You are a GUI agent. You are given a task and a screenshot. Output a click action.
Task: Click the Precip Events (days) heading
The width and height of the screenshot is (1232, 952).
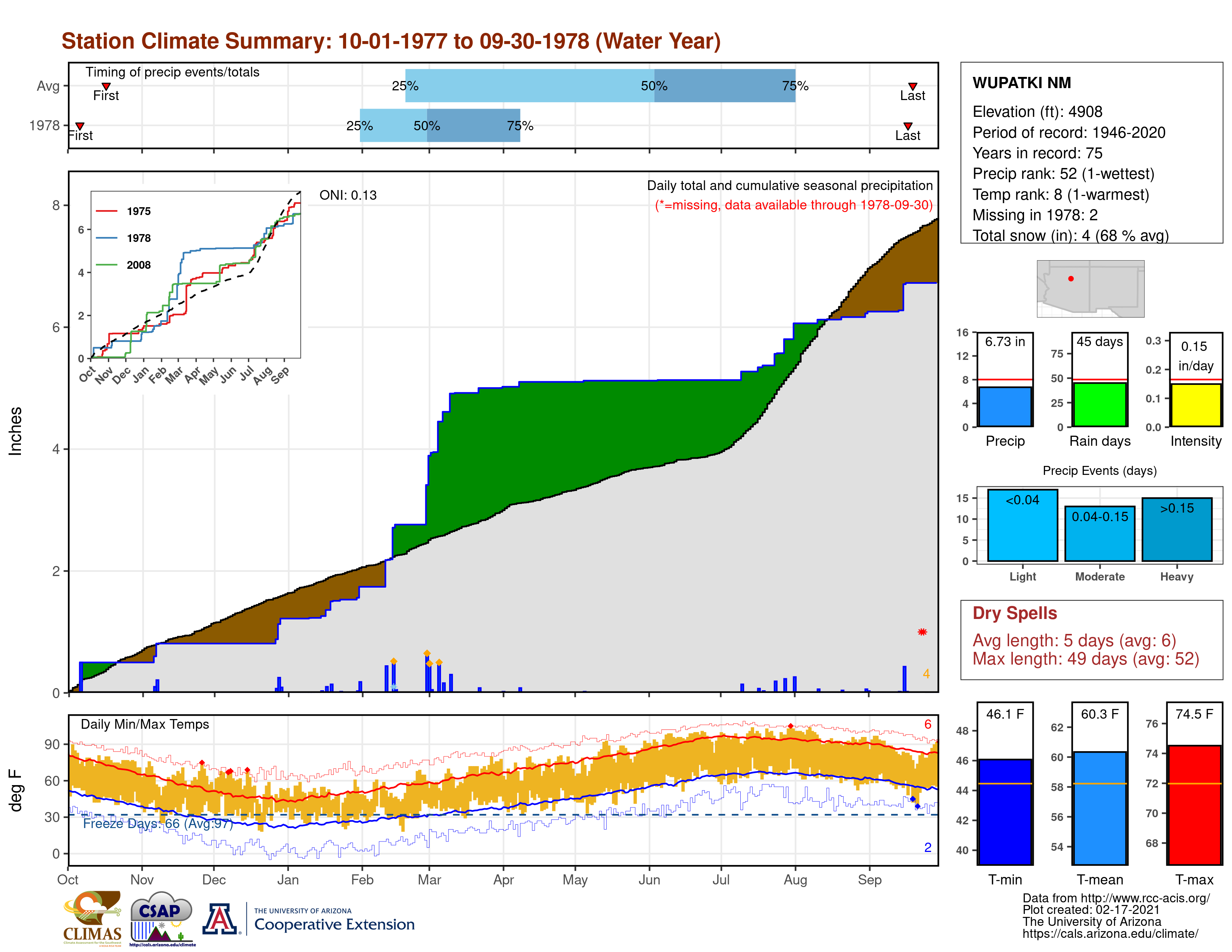coord(1099,470)
